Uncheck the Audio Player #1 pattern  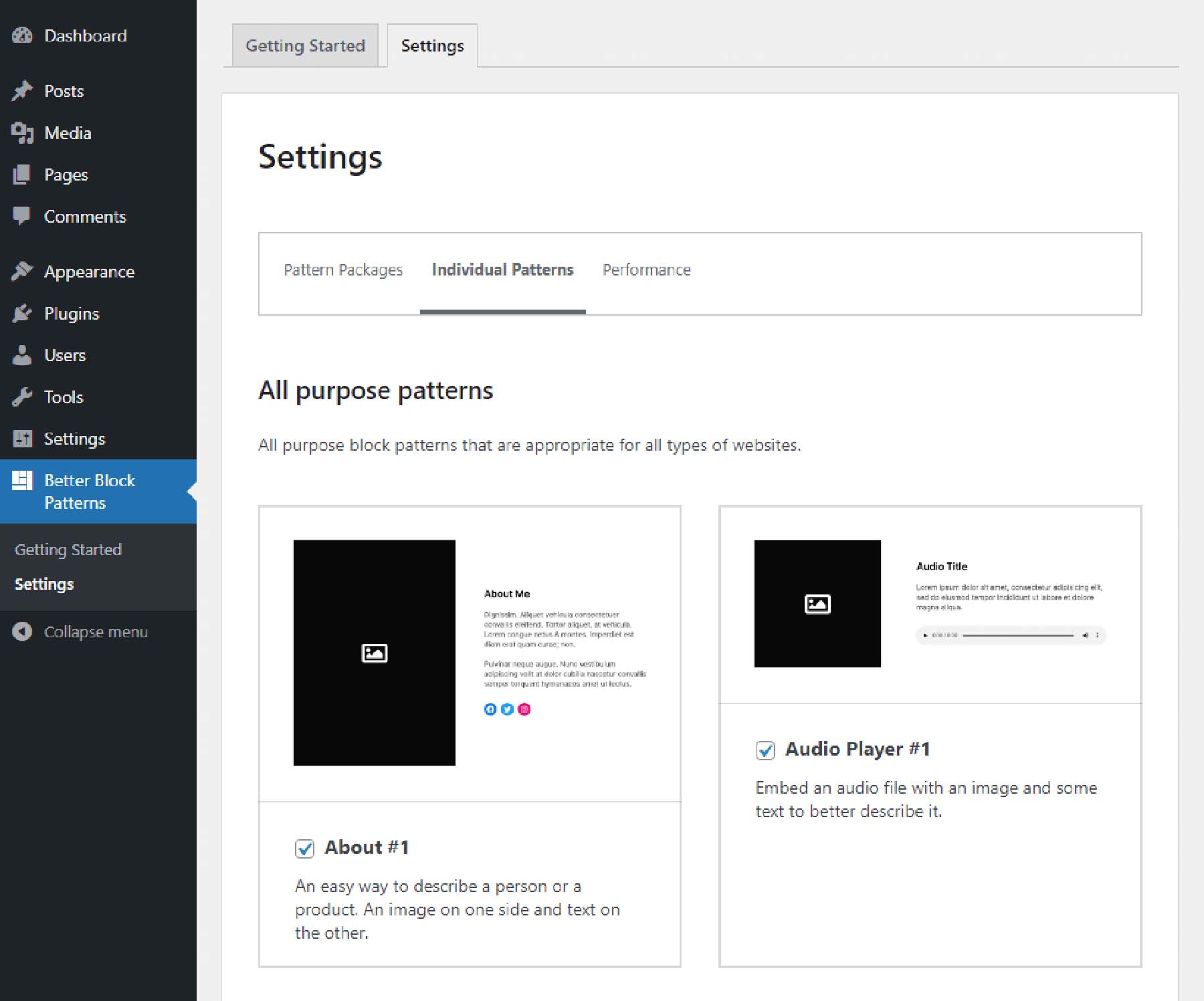(x=766, y=750)
